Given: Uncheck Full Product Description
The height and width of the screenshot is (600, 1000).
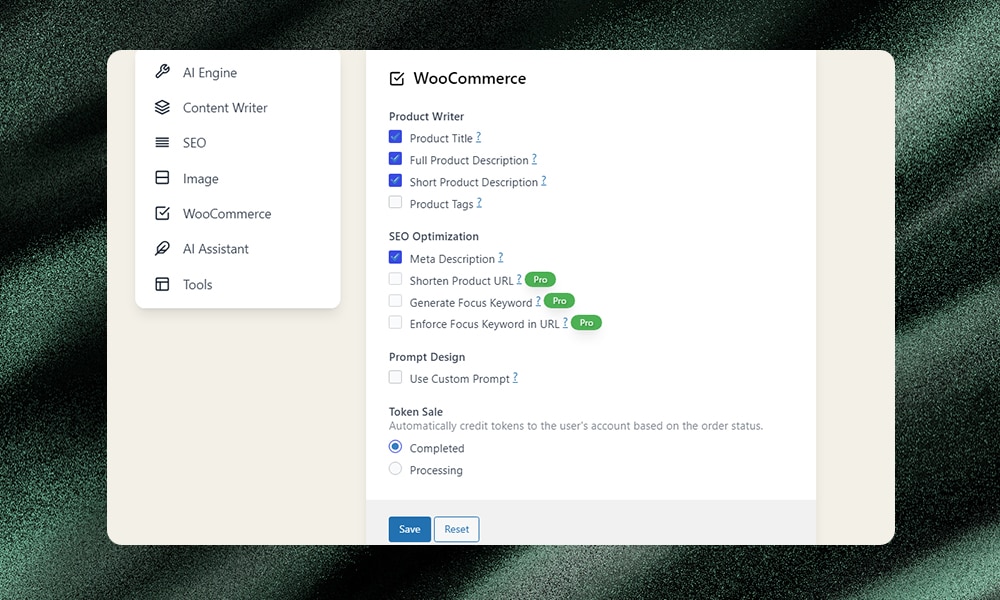Looking at the screenshot, I should pos(396,159).
